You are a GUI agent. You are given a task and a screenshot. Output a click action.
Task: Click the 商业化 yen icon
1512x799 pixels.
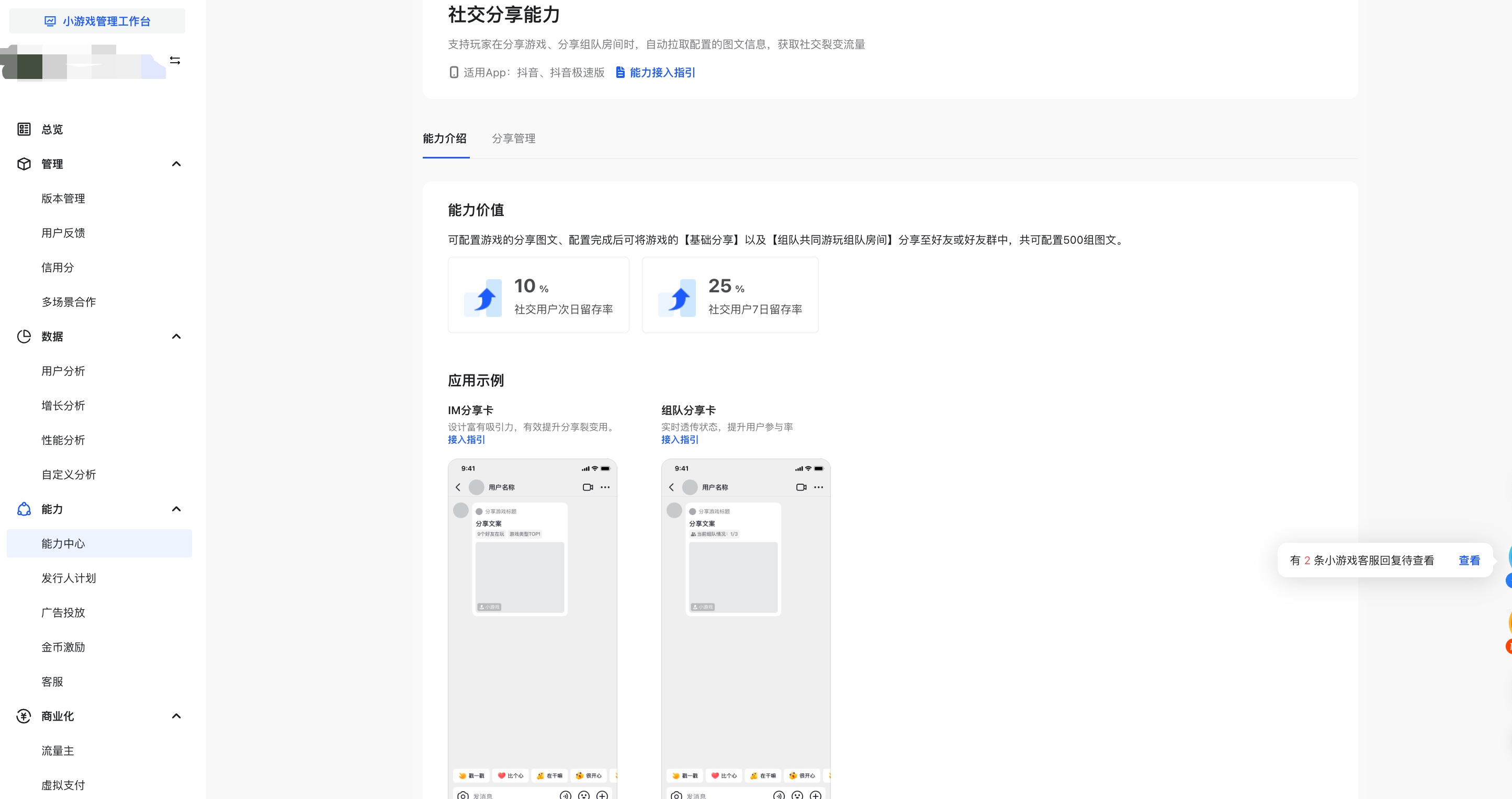coord(24,716)
